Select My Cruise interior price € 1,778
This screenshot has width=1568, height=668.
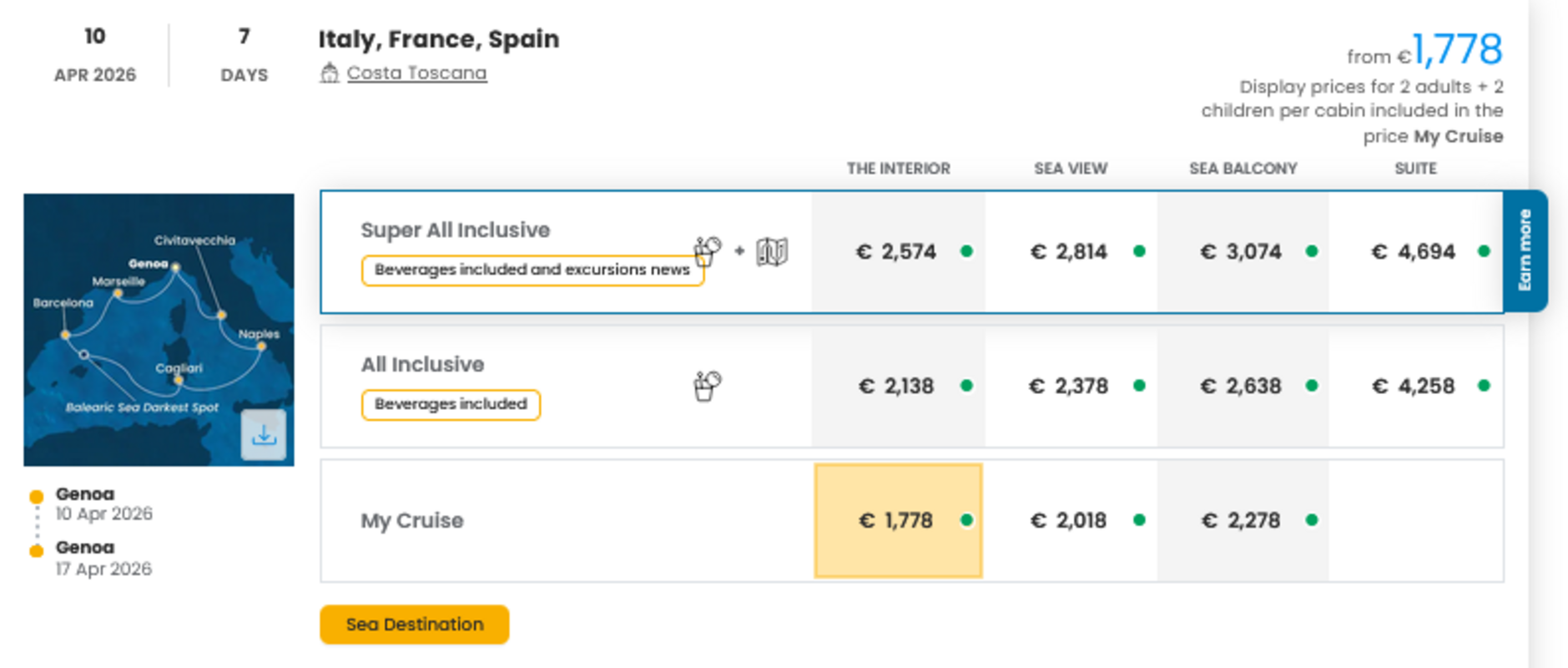coord(896,521)
